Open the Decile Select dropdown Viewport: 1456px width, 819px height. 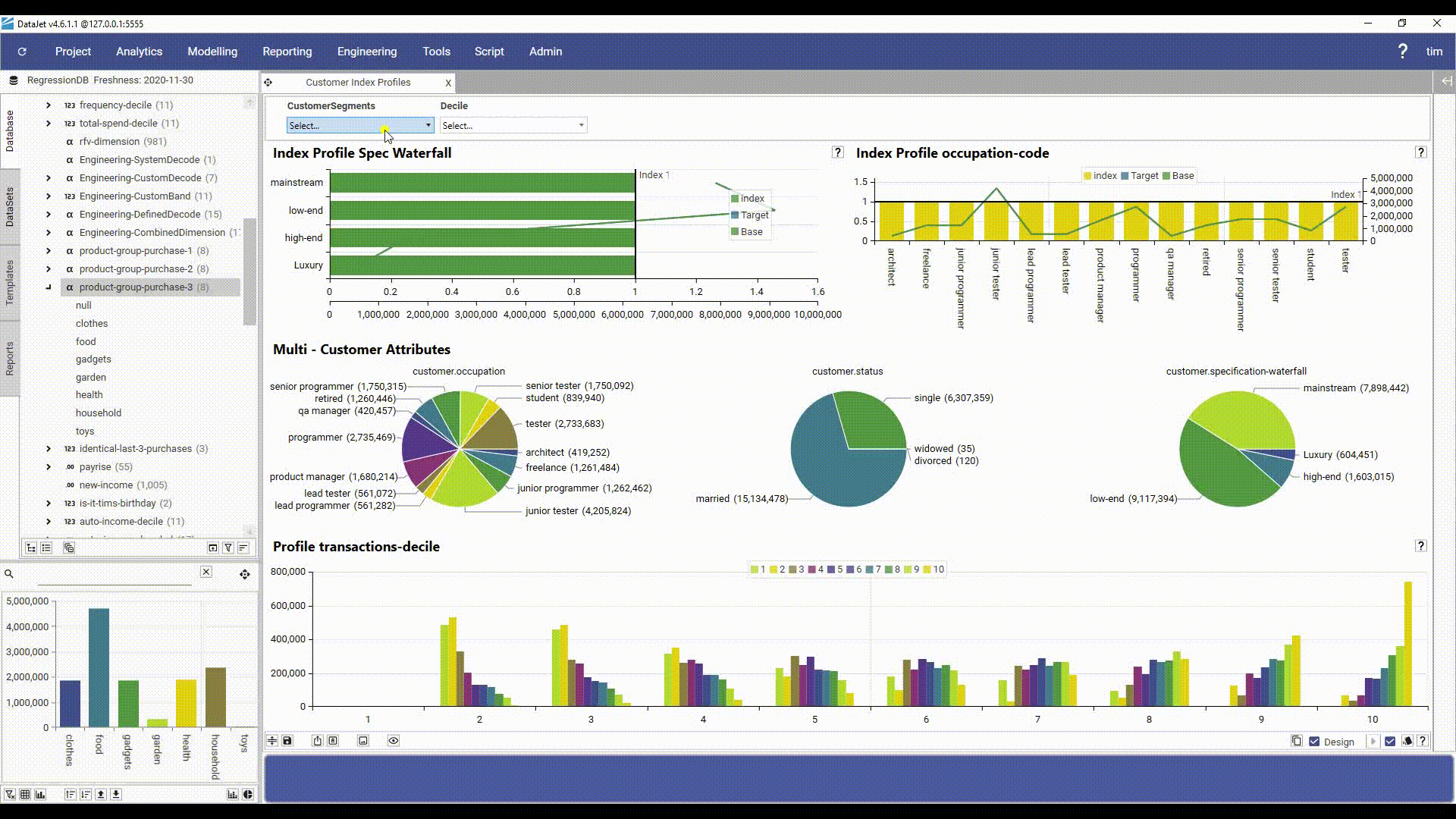(x=513, y=125)
